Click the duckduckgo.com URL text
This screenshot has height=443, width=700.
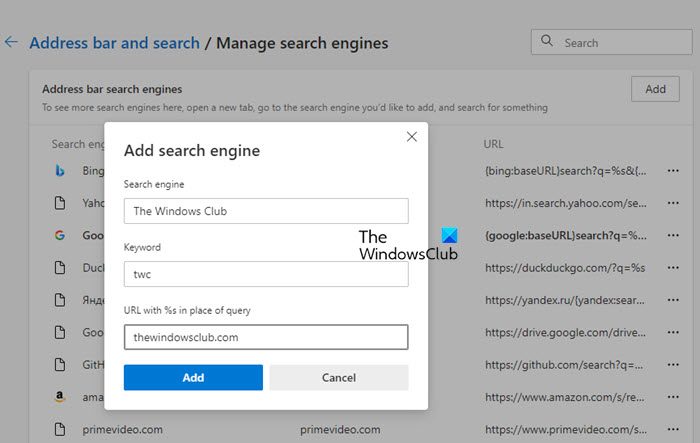click(565, 268)
